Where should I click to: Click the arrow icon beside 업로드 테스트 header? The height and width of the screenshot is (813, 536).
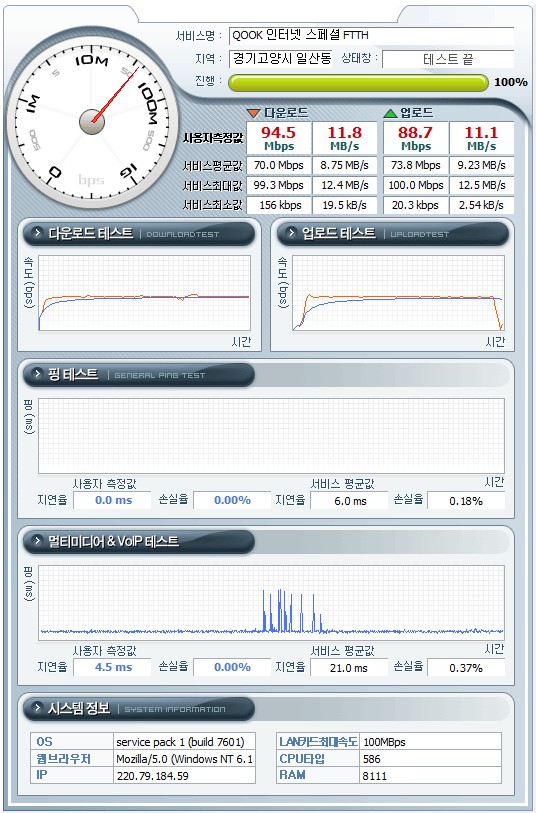[291, 233]
